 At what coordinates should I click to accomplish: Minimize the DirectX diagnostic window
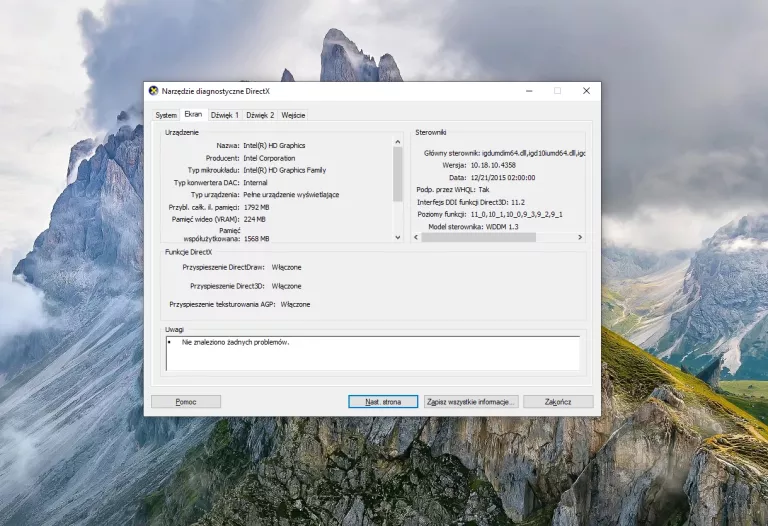click(529, 91)
